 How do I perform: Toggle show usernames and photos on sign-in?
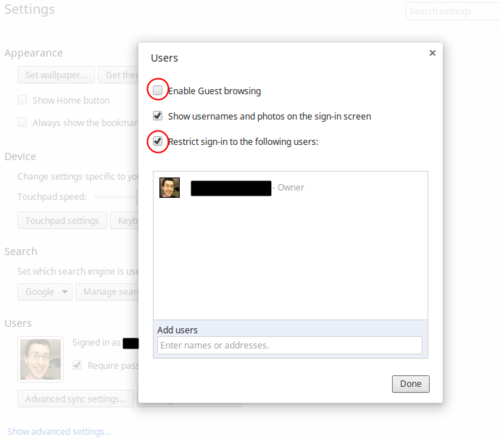(x=157, y=116)
